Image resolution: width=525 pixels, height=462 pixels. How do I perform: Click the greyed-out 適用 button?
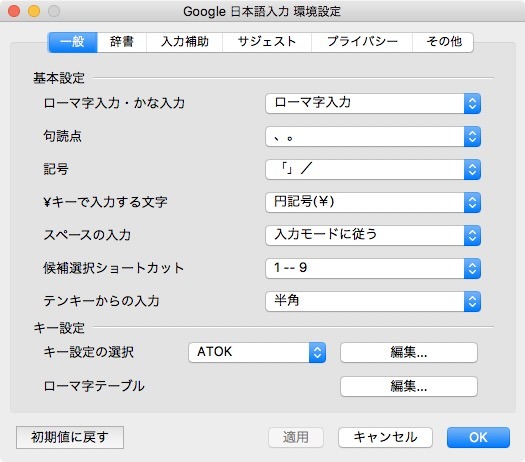tap(296, 437)
